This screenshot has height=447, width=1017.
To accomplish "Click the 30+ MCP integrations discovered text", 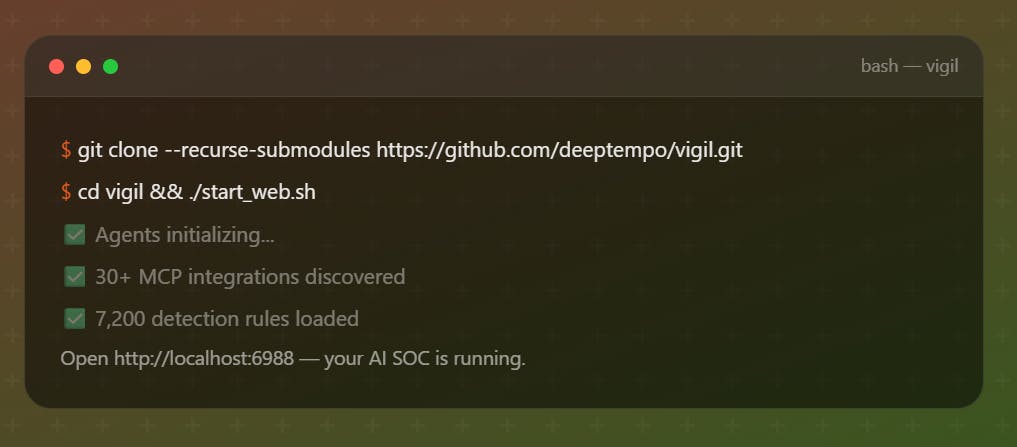I will point(250,277).
